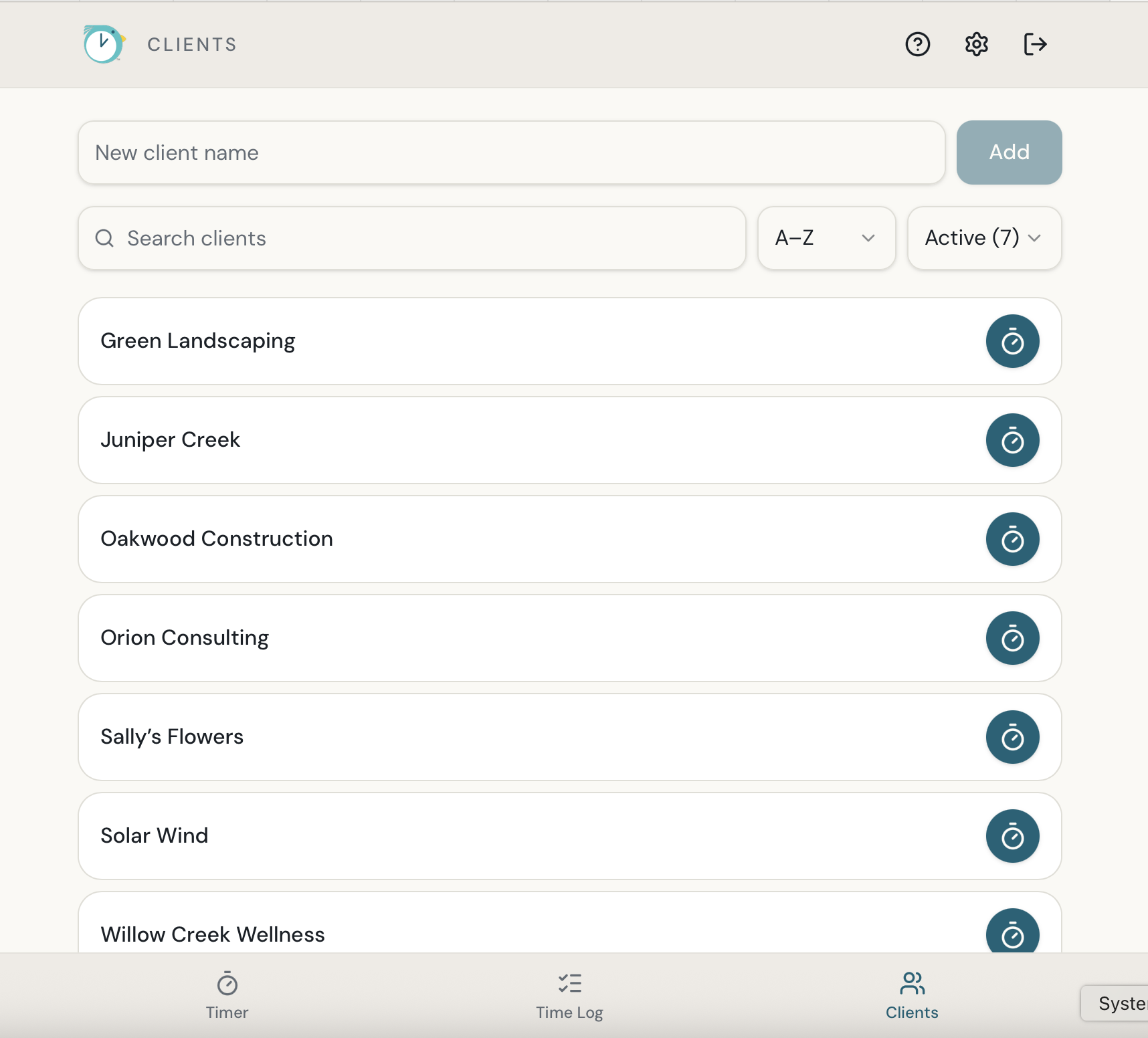
Task: Switch to the Time Log tab
Action: click(x=570, y=995)
